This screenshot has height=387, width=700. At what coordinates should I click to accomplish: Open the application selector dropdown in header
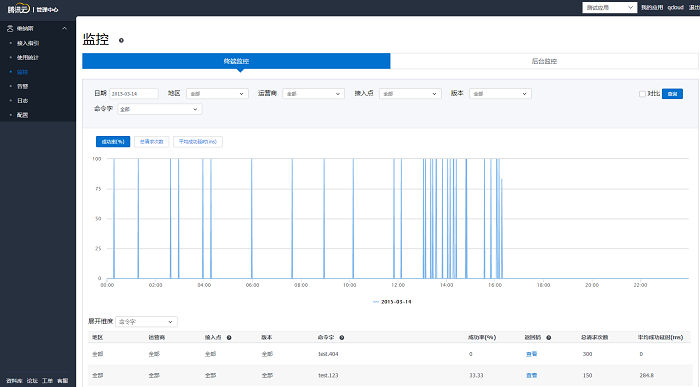[x=609, y=8]
